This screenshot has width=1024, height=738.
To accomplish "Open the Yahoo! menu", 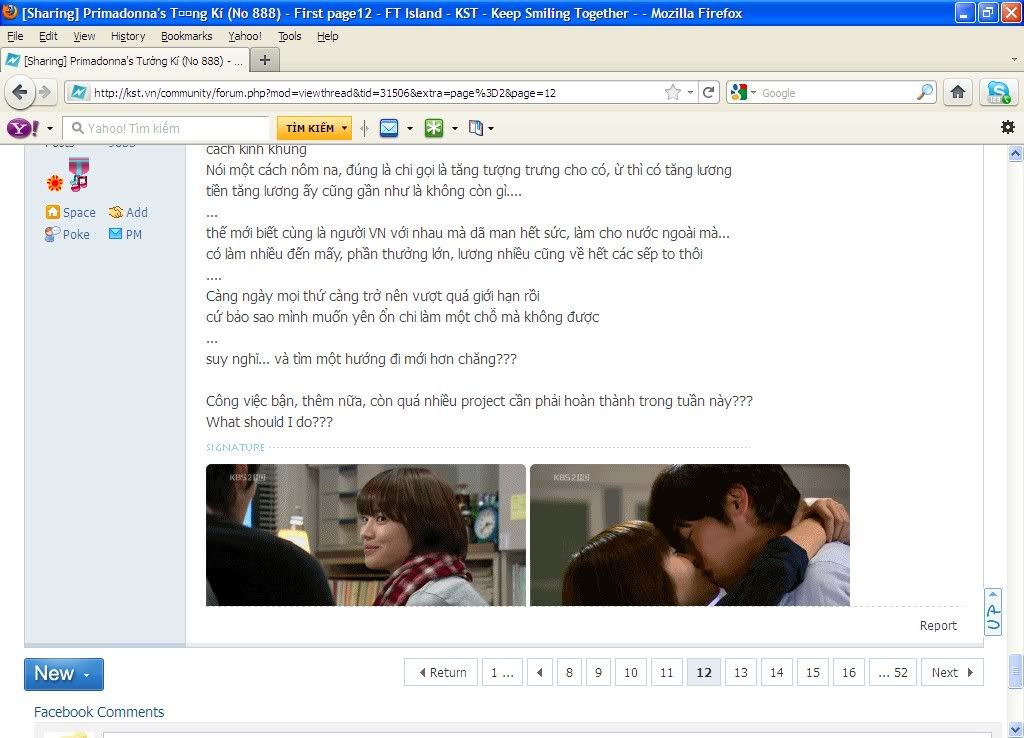I will pos(245,36).
